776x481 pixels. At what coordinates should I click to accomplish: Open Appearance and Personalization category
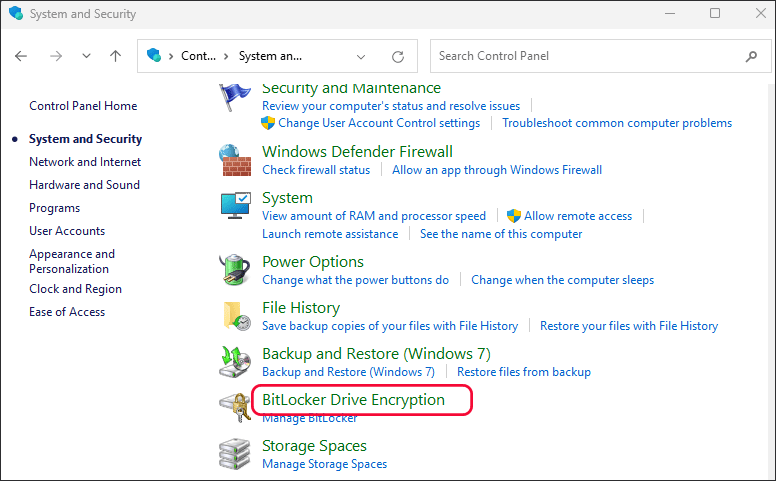[72, 261]
